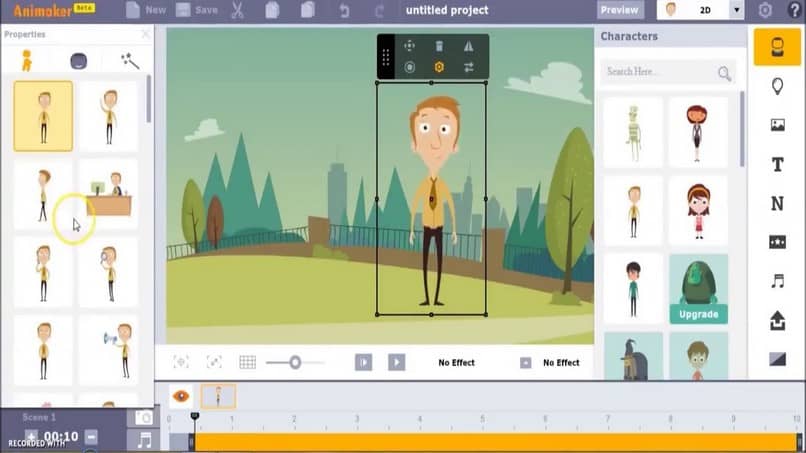Select the walking pose thumbnail
806x453 pixels.
pyautogui.click(x=43, y=194)
